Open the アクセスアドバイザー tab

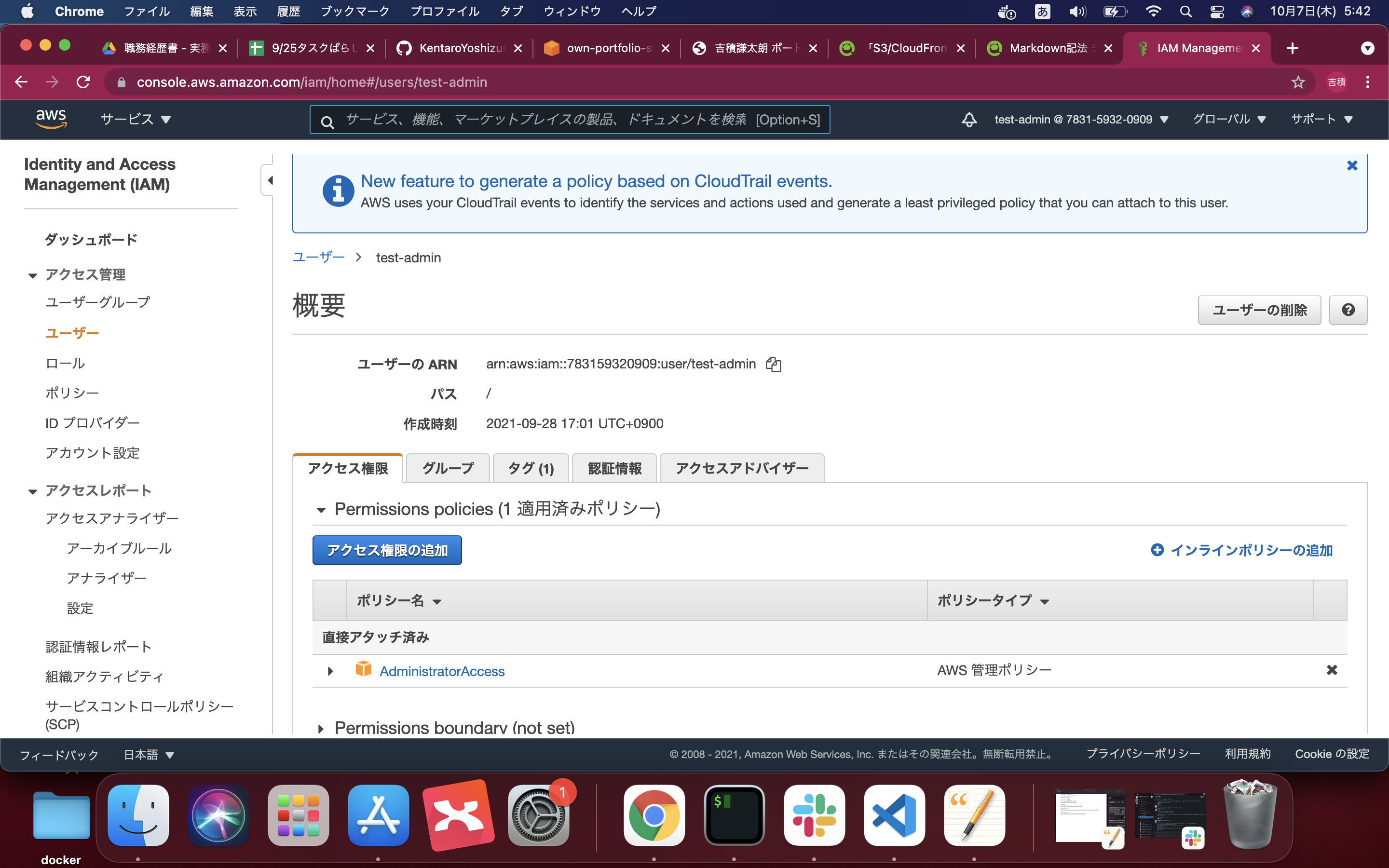742,468
